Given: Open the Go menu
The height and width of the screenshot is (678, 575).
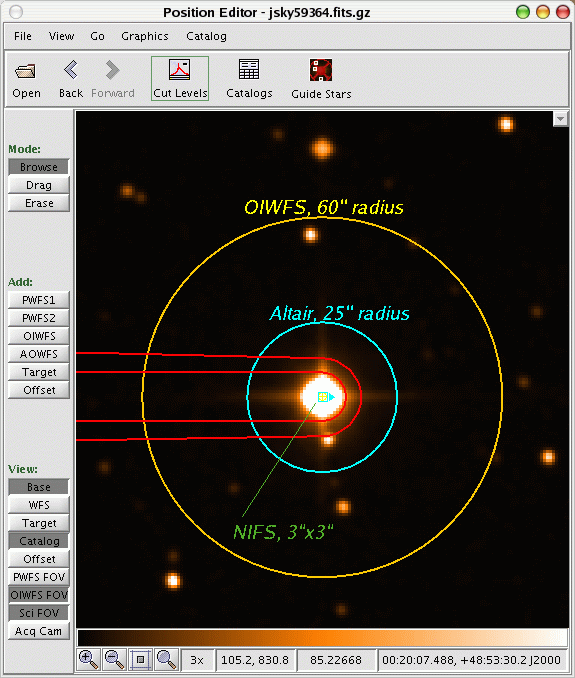Looking at the screenshot, I should (97, 36).
